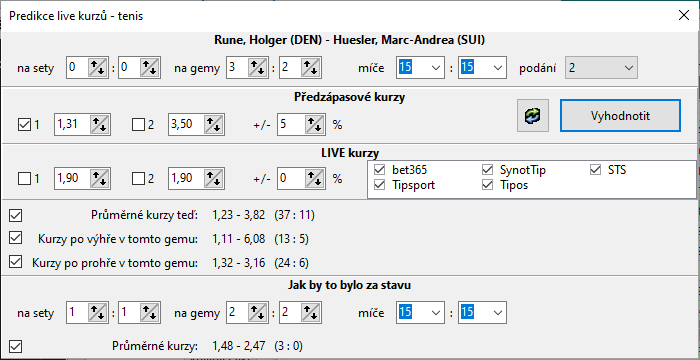Uncheck the Tipos bookmaker

487,185
